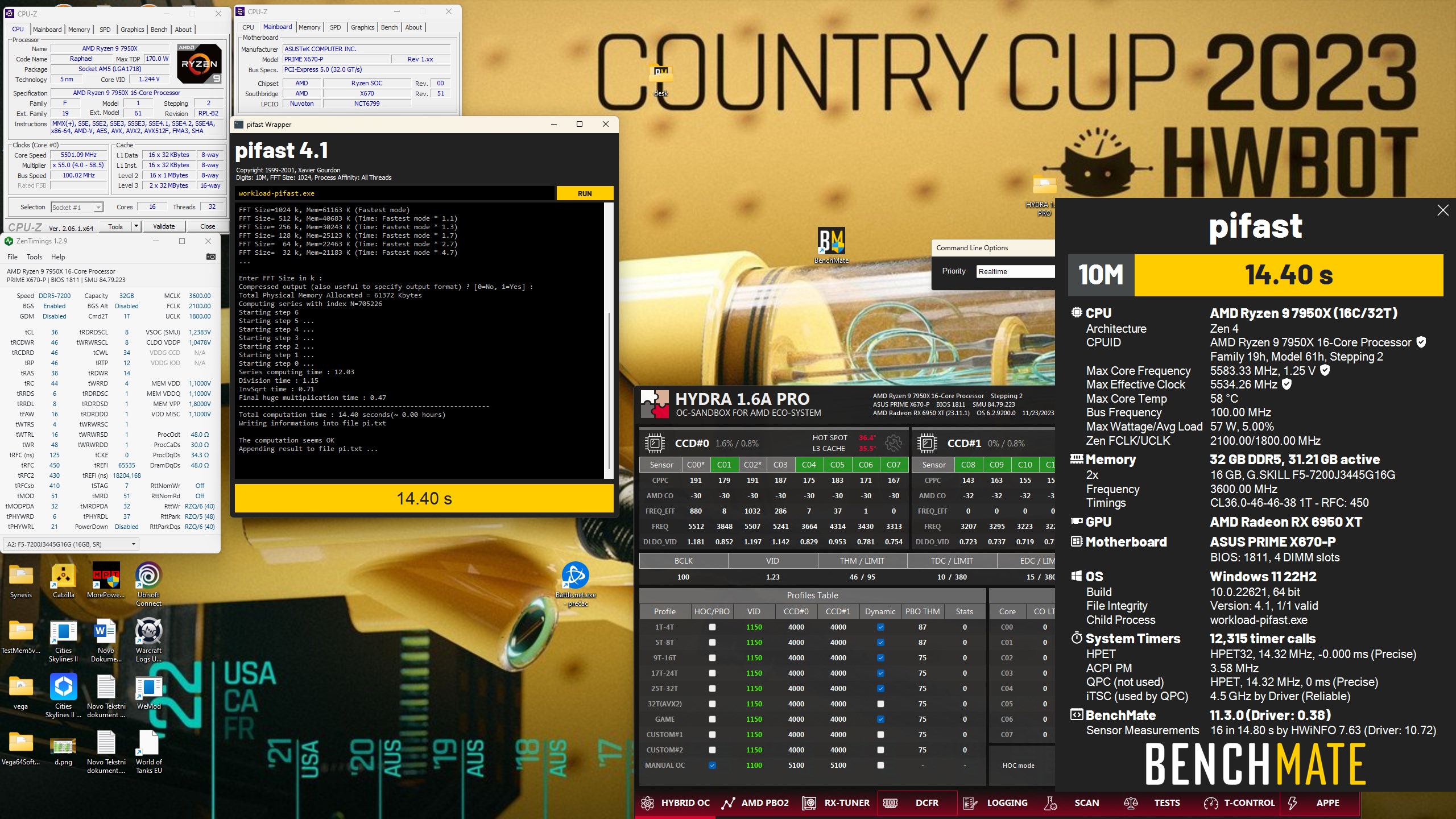Open Vega64Soft folder icon
The height and width of the screenshot is (819, 1456).
tap(21, 748)
